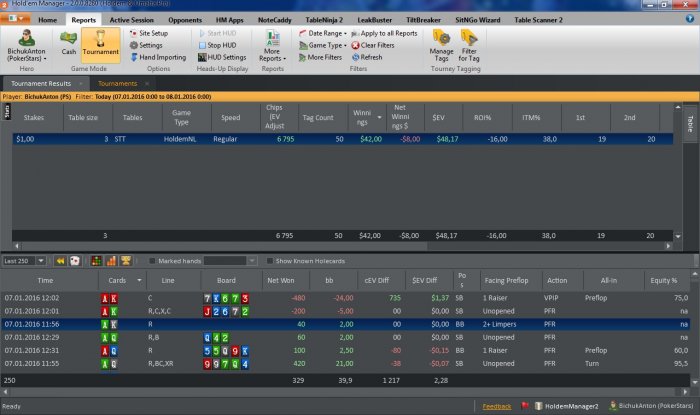Open the HM Apps tab

229,20
